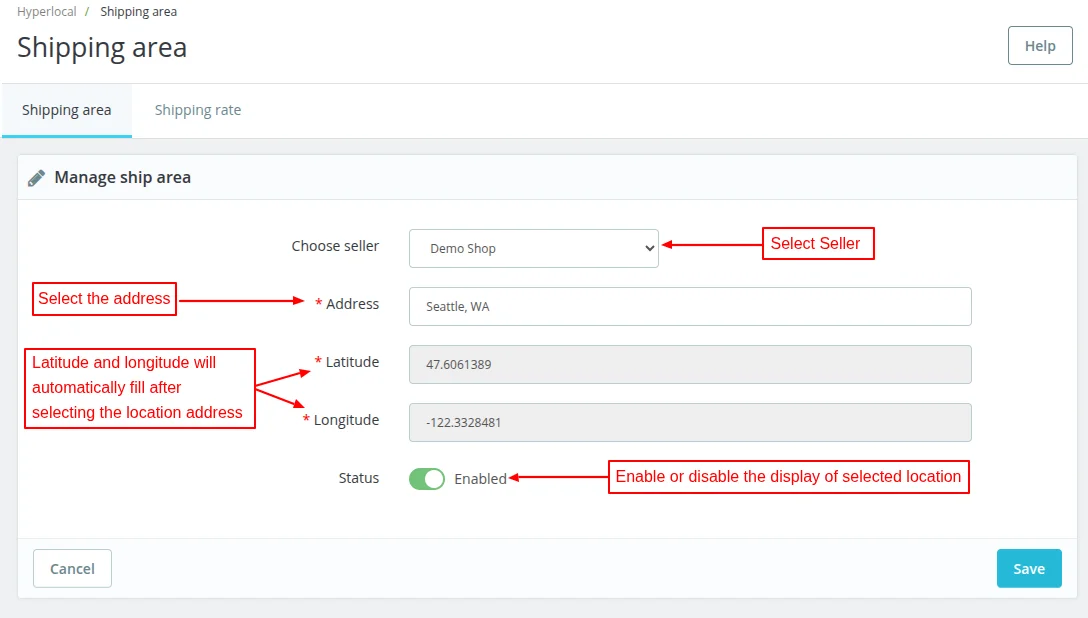Save the shipping area form
Image resolution: width=1088 pixels, height=618 pixels.
click(x=1028, y=568)
